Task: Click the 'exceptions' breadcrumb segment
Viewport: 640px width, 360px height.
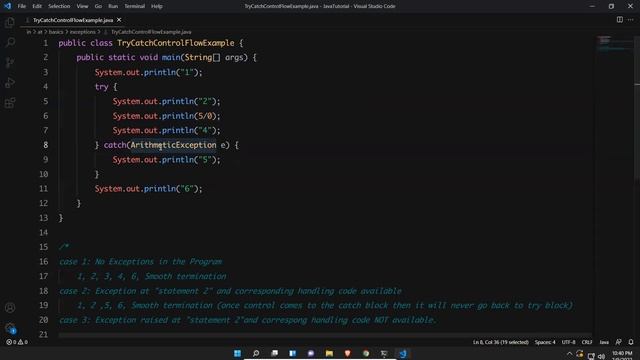Action: click(x=82, y=32)
